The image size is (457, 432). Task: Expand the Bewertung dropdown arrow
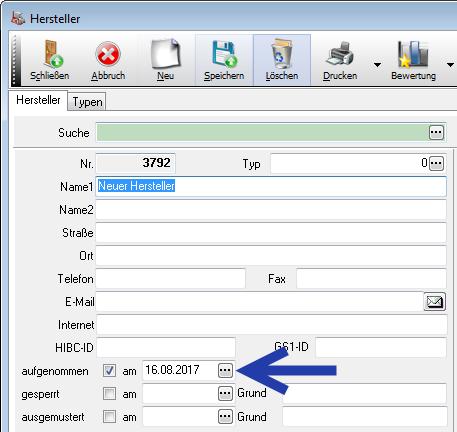(450, 65)
